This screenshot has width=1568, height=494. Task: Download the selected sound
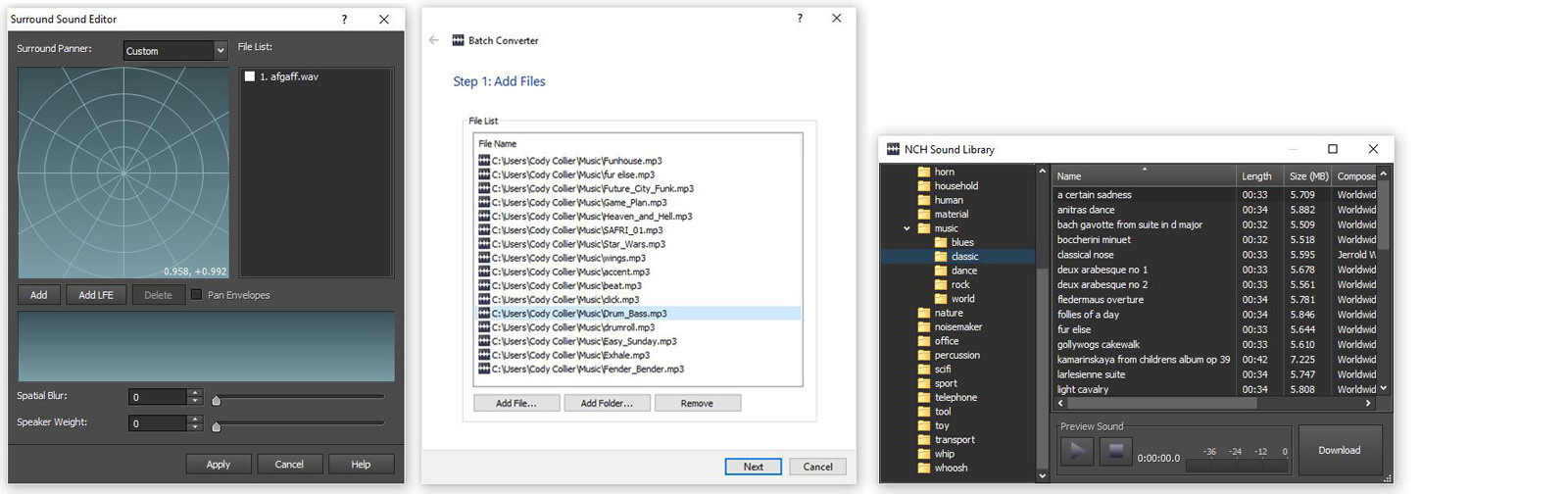click(x=1340, y=451)
